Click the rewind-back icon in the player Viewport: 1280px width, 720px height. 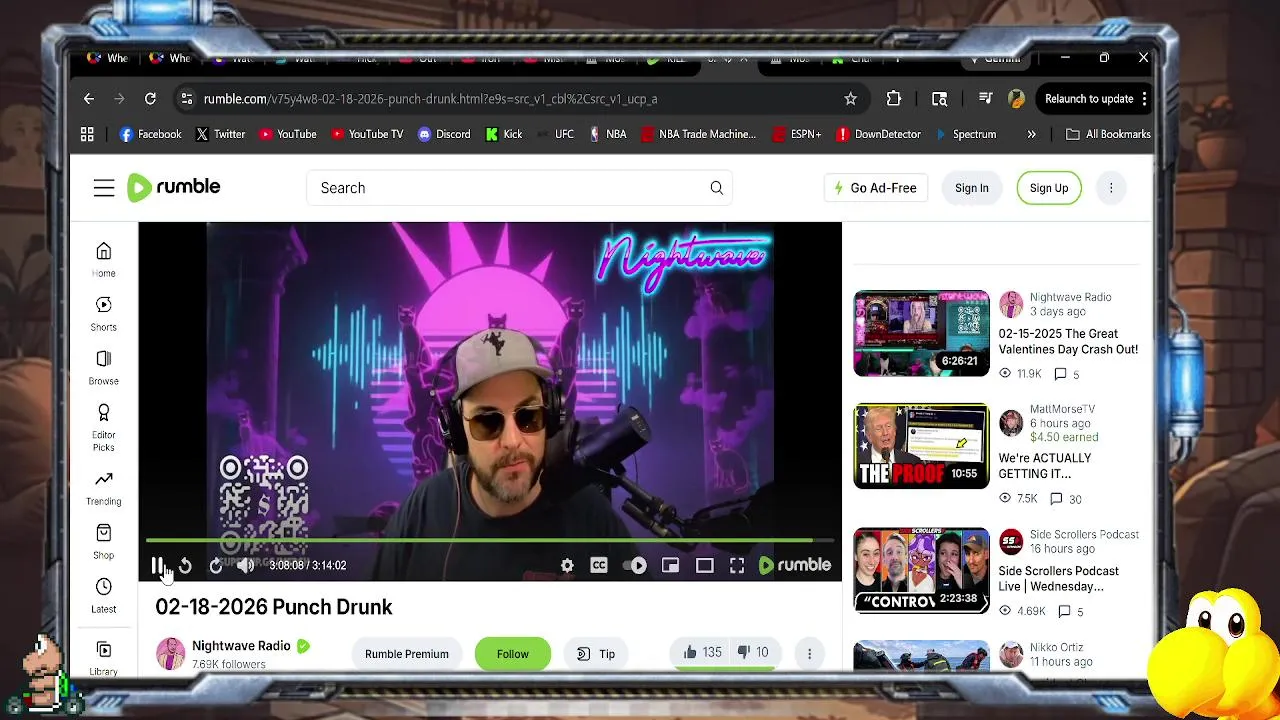(185, 566)
